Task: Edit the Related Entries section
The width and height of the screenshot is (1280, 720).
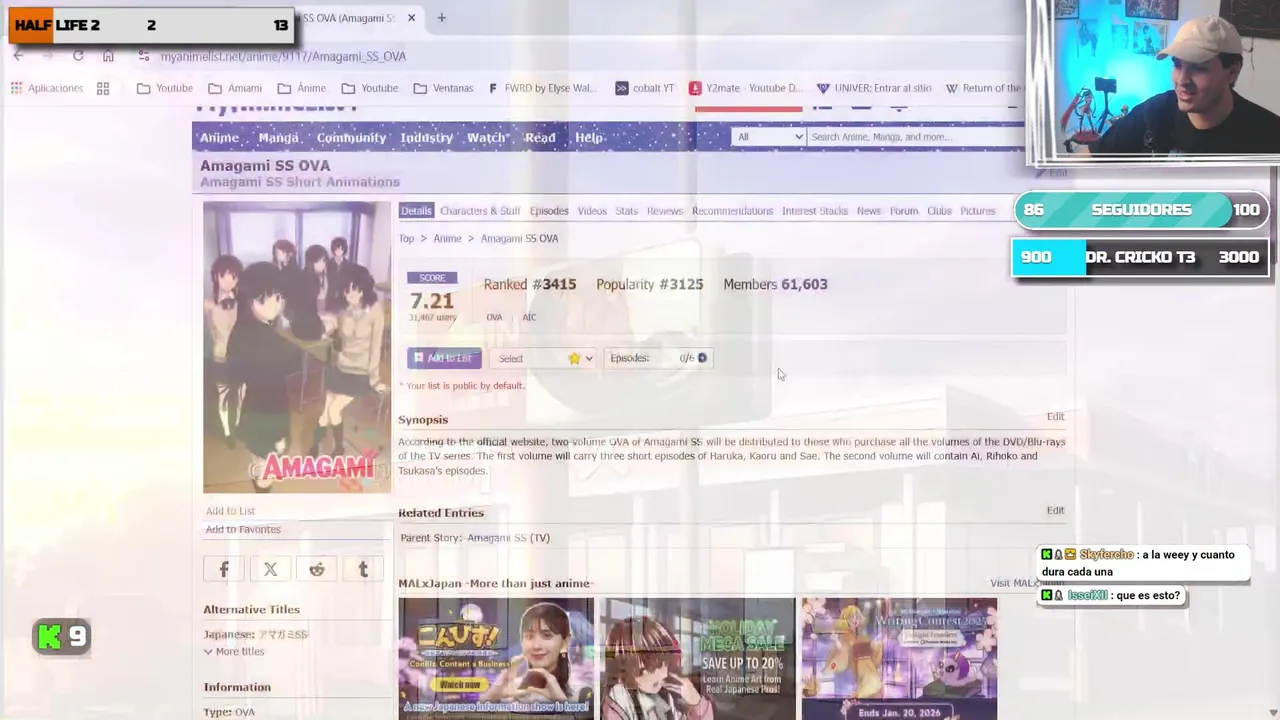Action: (1055, 510)
